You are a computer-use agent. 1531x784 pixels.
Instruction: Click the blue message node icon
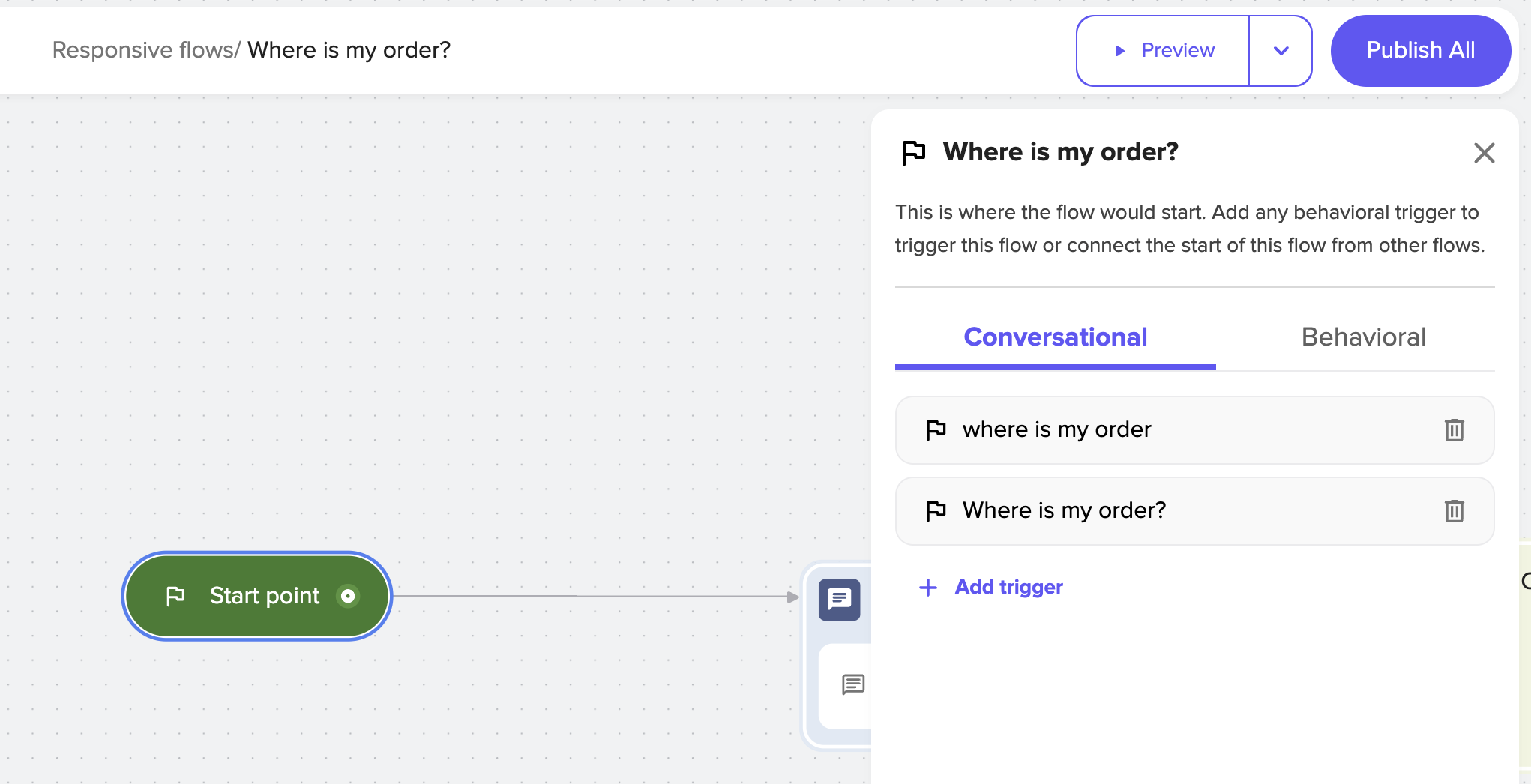click(x=839, y=600)
